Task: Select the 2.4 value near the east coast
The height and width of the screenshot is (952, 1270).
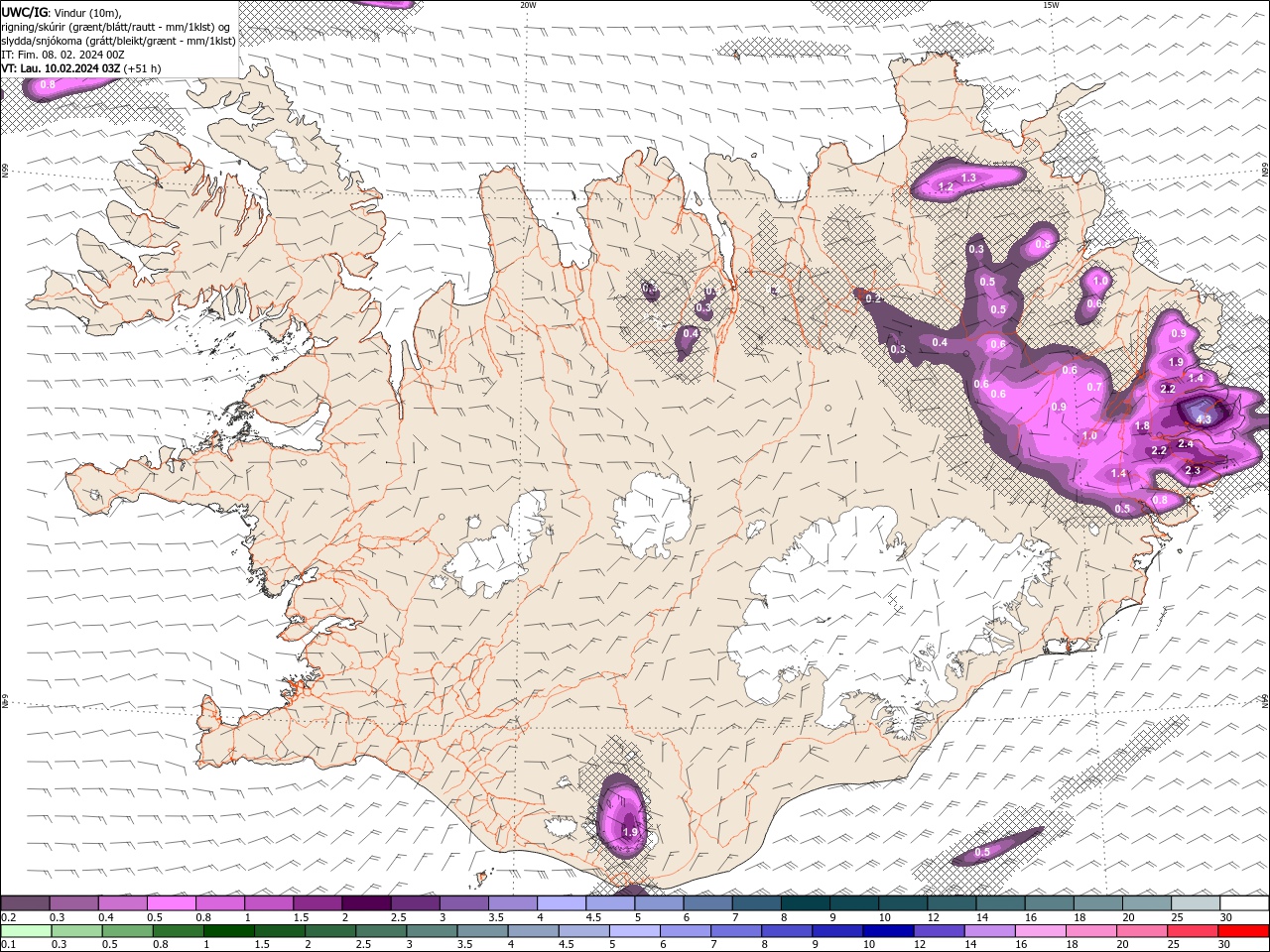Action: pyautogui.click(x=1185, y=444)
